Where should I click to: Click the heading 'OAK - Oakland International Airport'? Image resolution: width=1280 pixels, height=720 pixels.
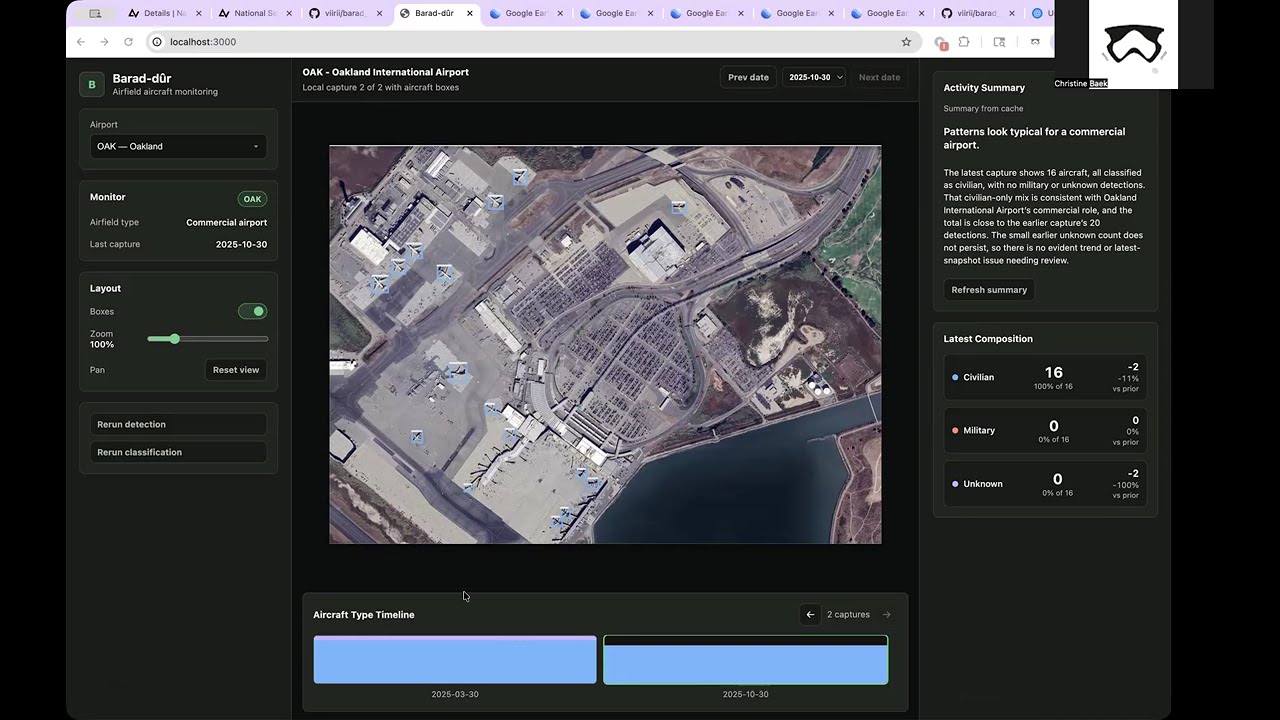tap(386, 72)
